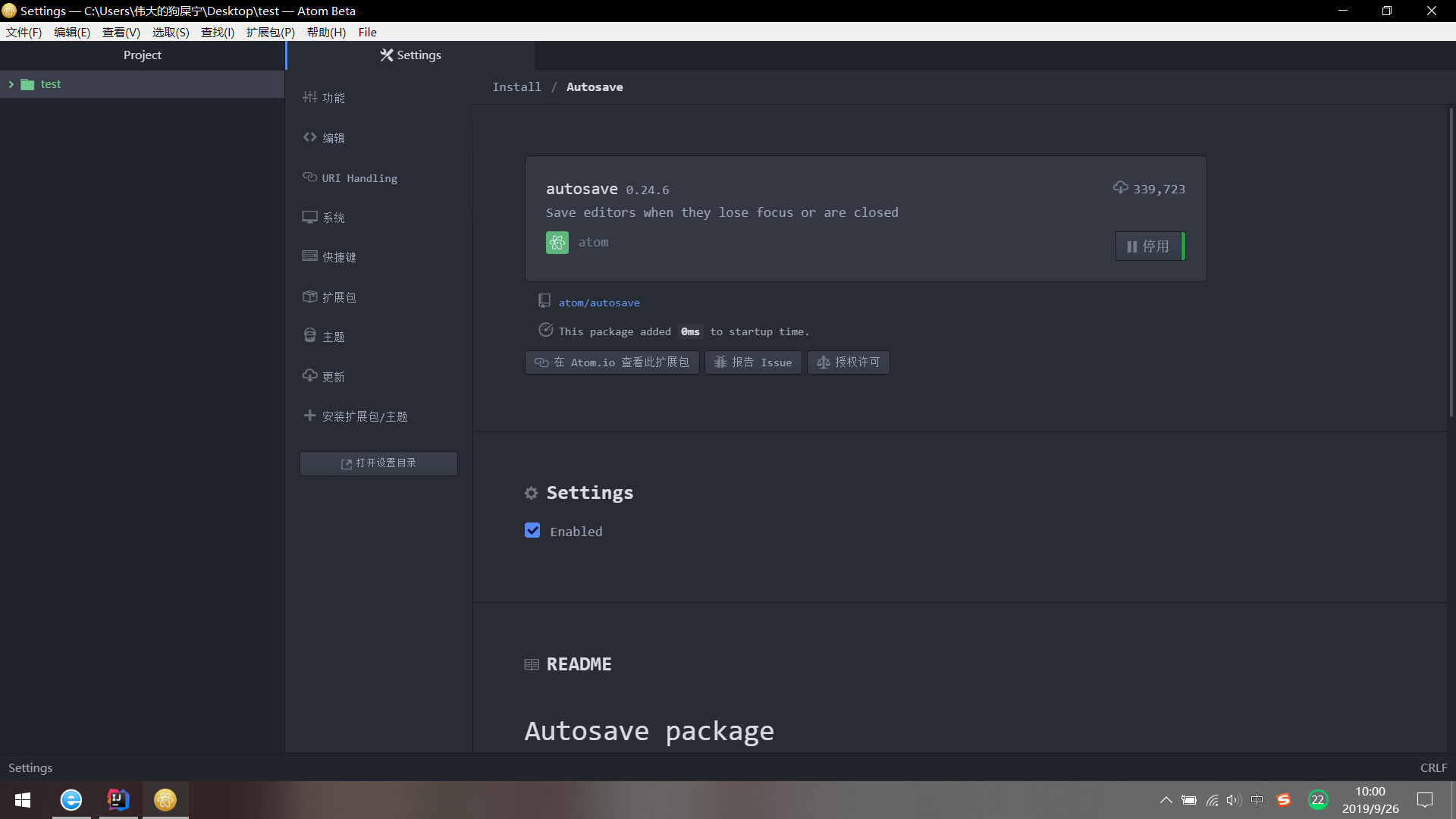This screenshot has height=819, width=1456.
Task: Open URI Handling link icon
Action: click(309, 177)
